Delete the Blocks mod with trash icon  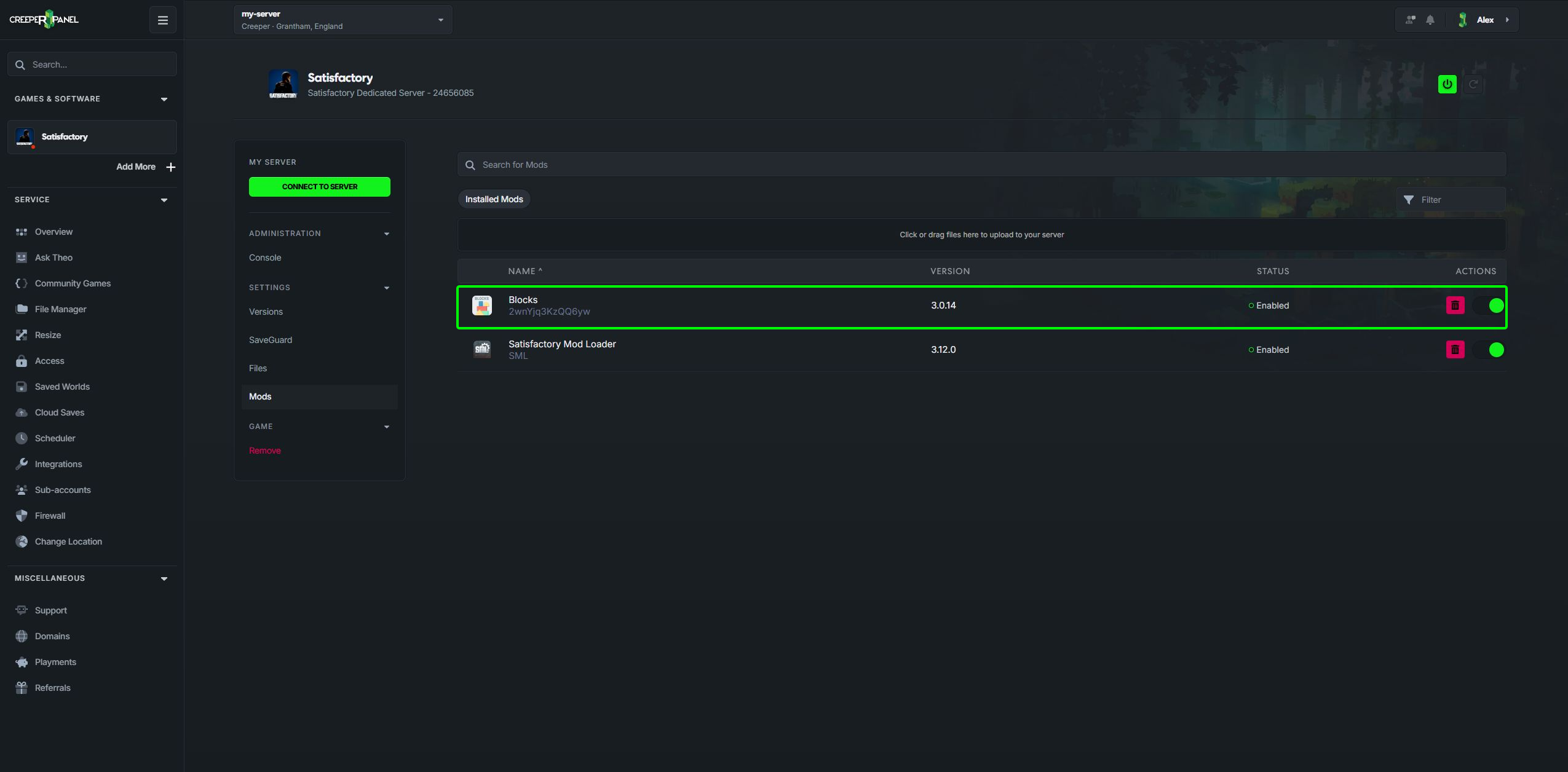1455,305
